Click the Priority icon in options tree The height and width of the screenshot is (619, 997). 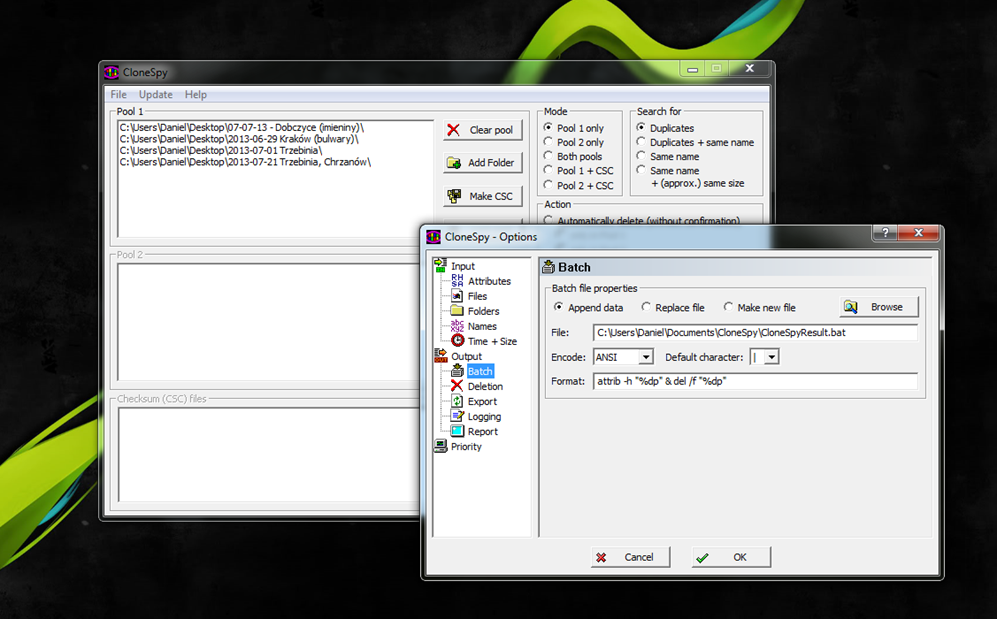(440, 446)
